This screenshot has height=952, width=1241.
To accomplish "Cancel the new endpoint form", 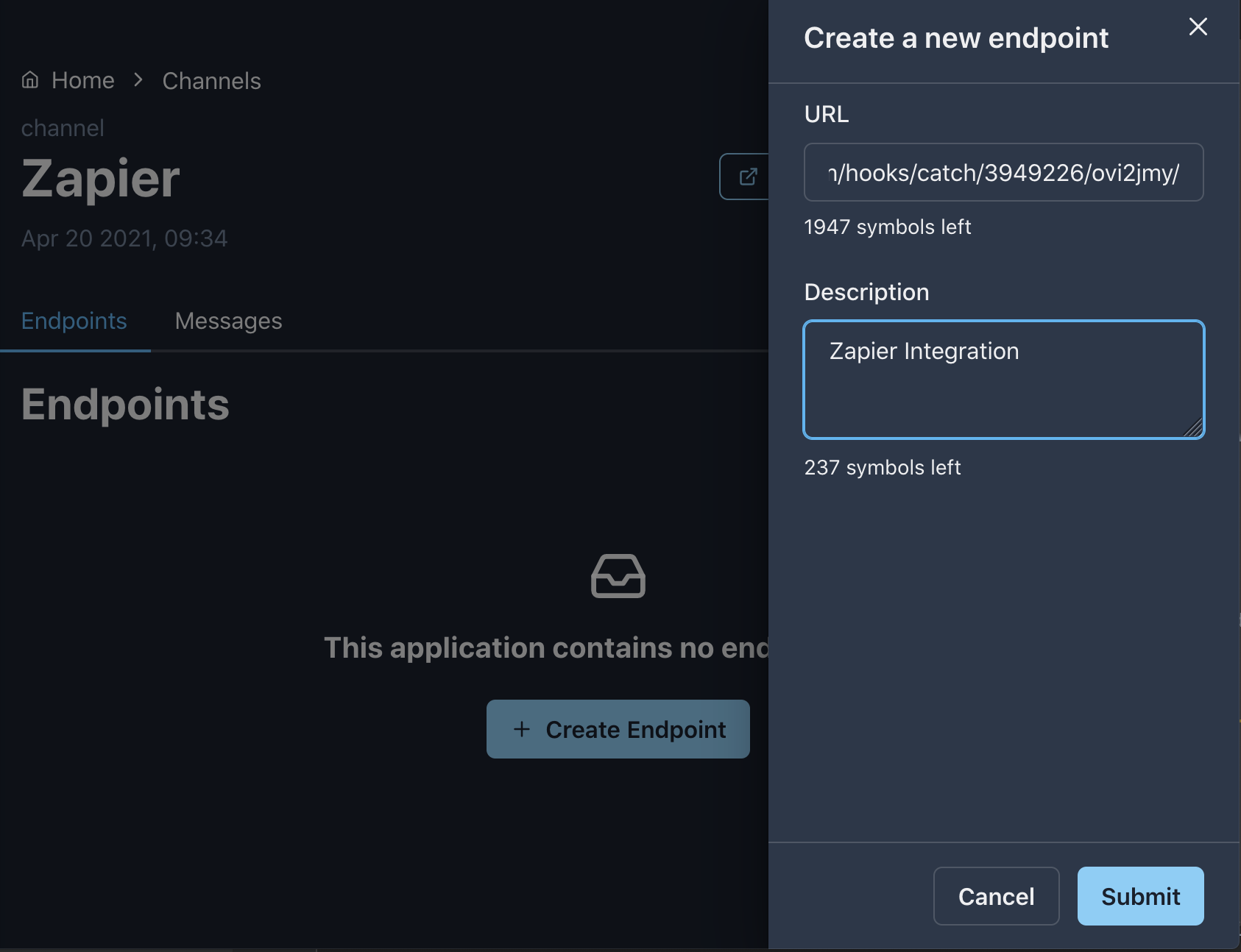I will click(996, 896).
